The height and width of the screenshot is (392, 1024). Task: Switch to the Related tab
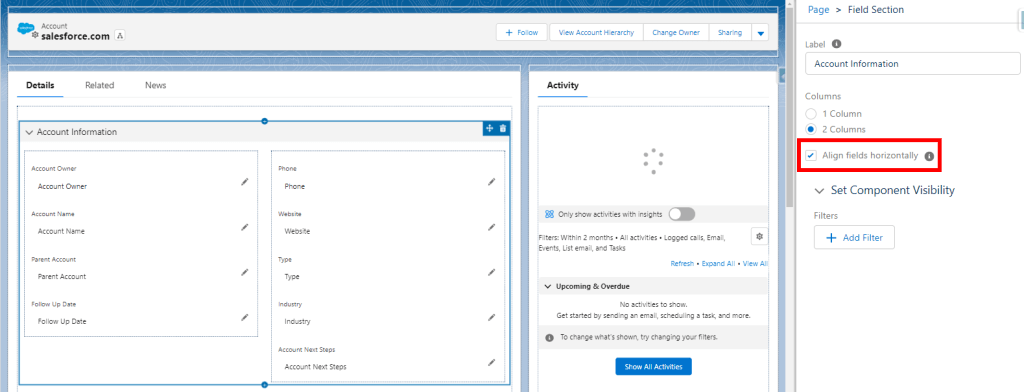tap(99, 85)
